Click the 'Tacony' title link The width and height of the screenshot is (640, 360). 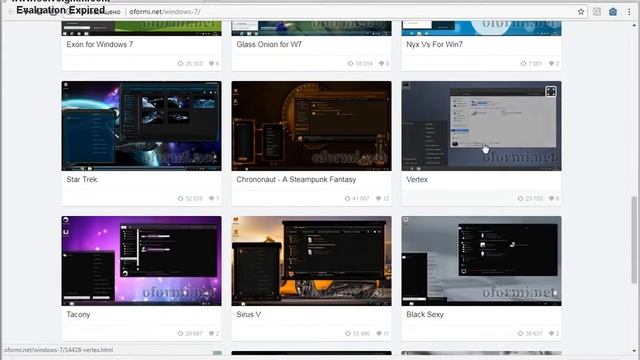(78, 314)
